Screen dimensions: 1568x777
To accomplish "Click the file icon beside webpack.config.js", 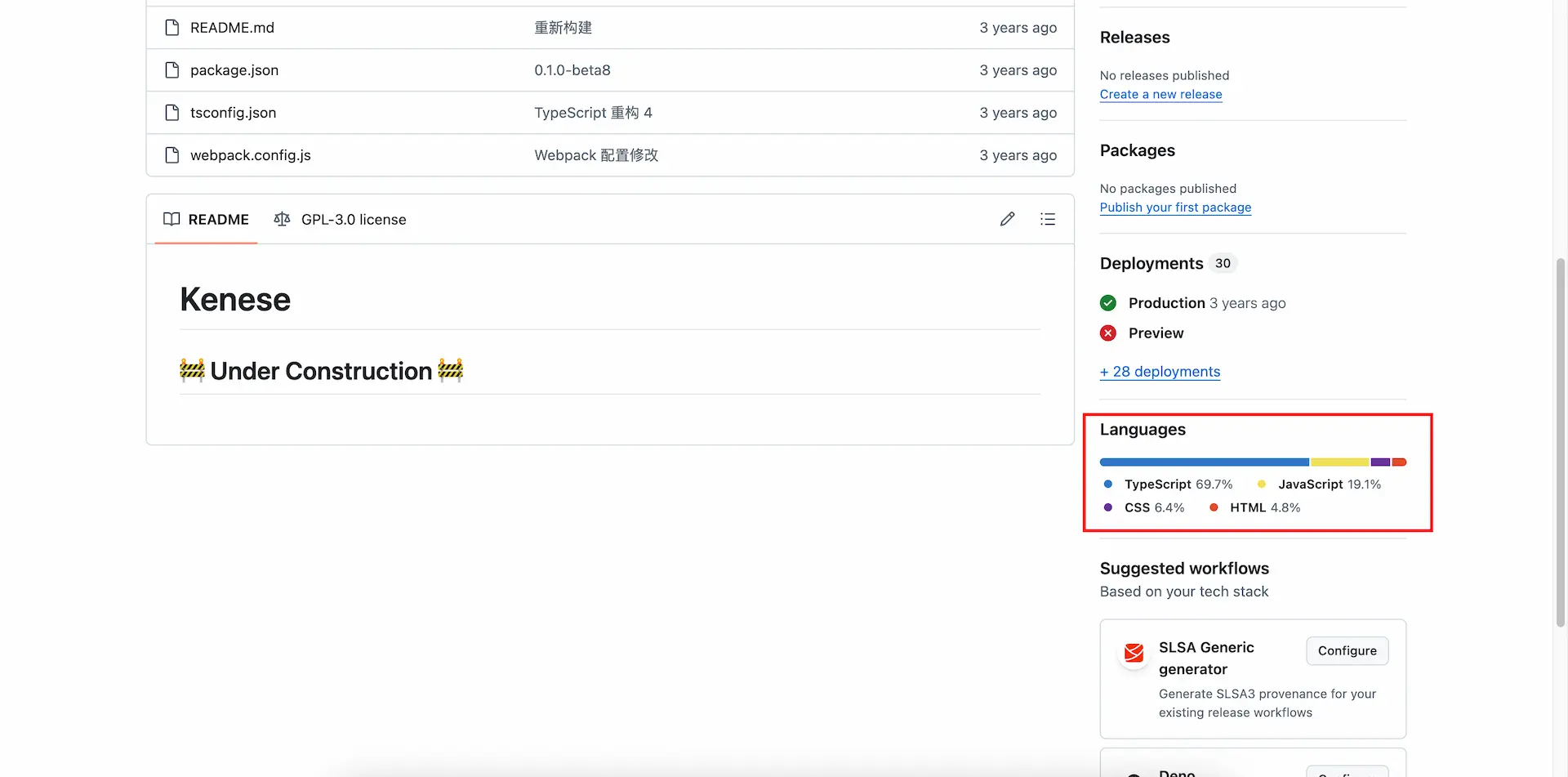I will tap(171, 155).
